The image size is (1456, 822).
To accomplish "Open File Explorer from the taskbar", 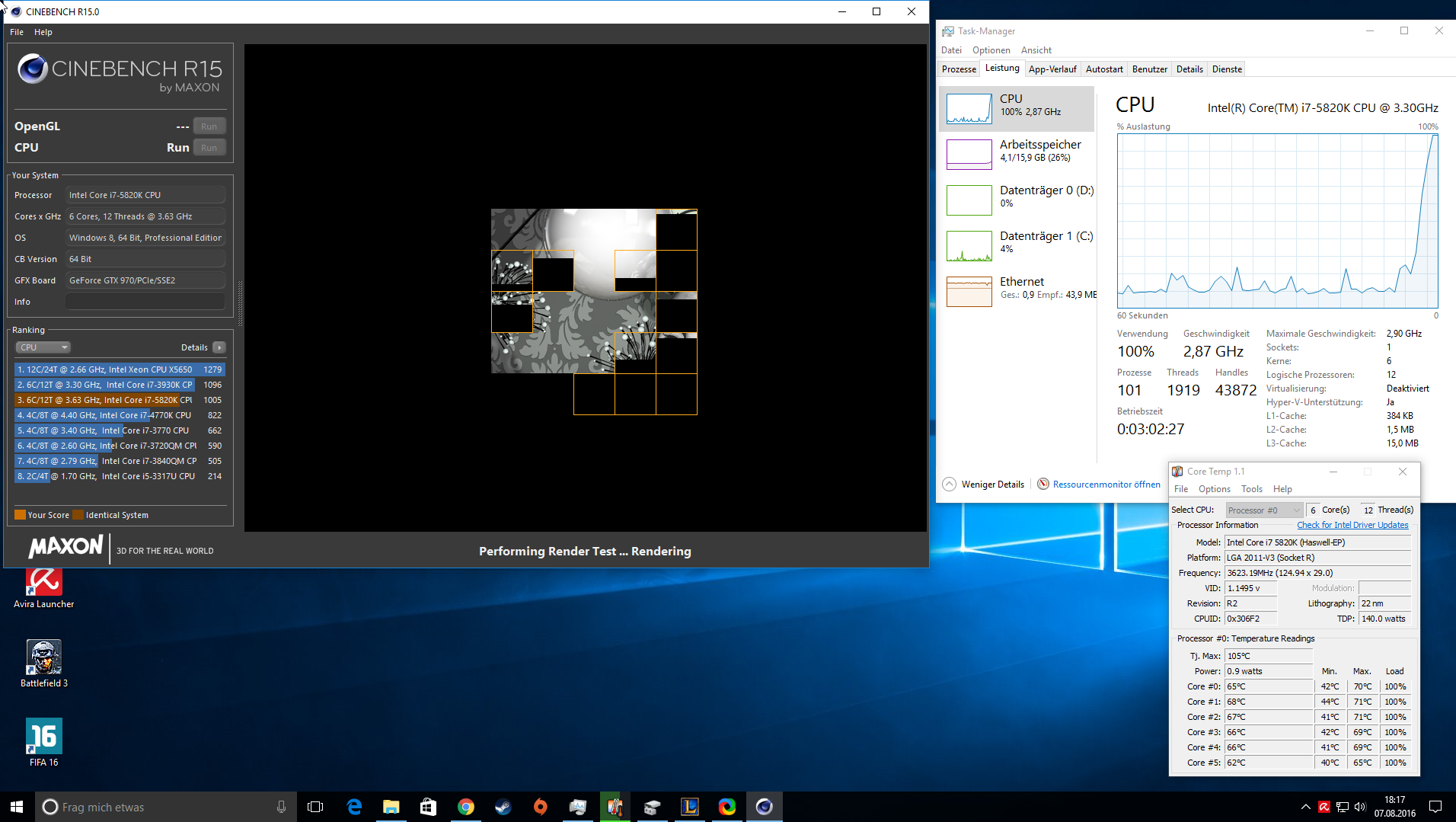I will [x=391, y=807].
